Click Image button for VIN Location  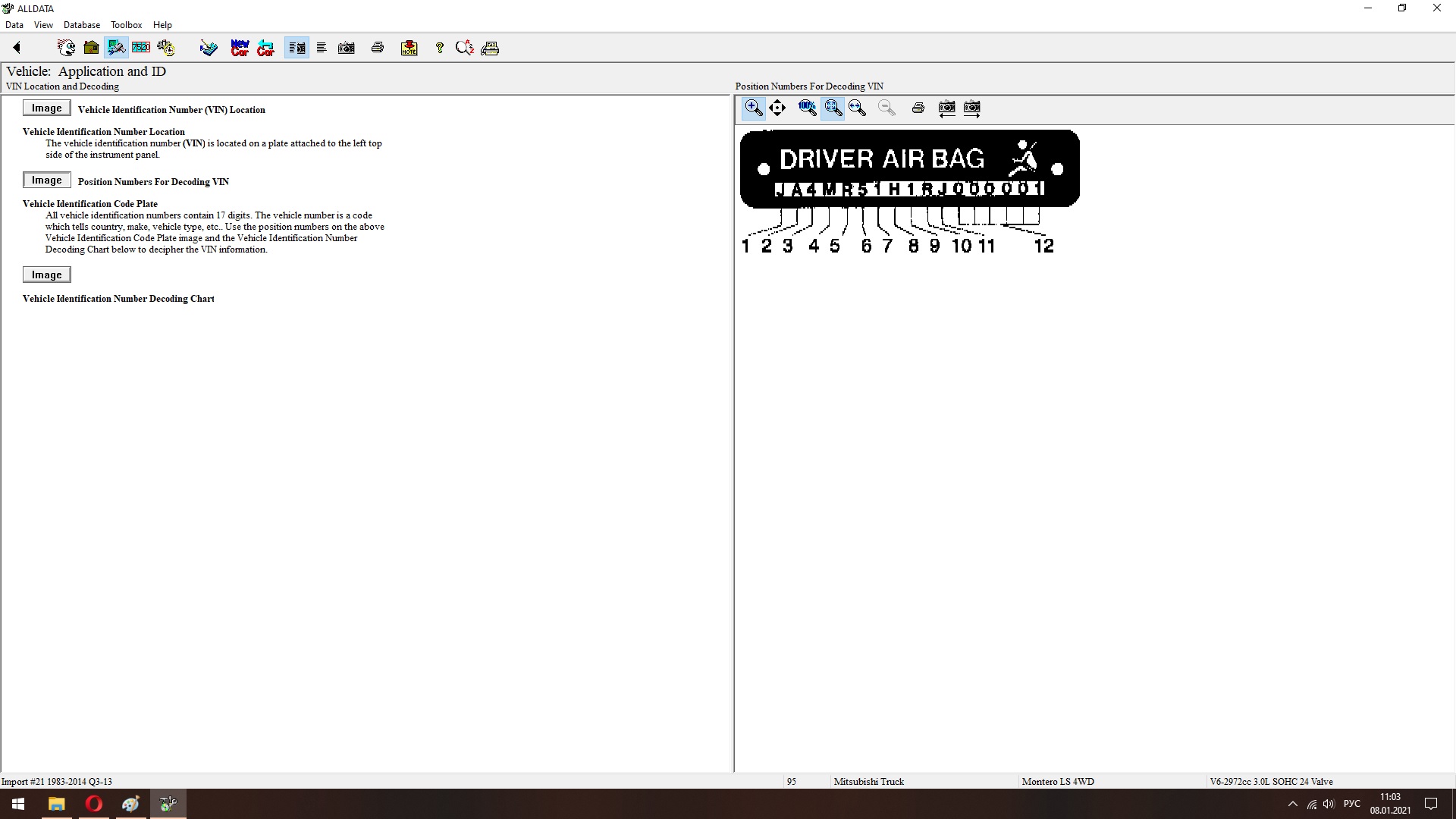tap(46, 108)
